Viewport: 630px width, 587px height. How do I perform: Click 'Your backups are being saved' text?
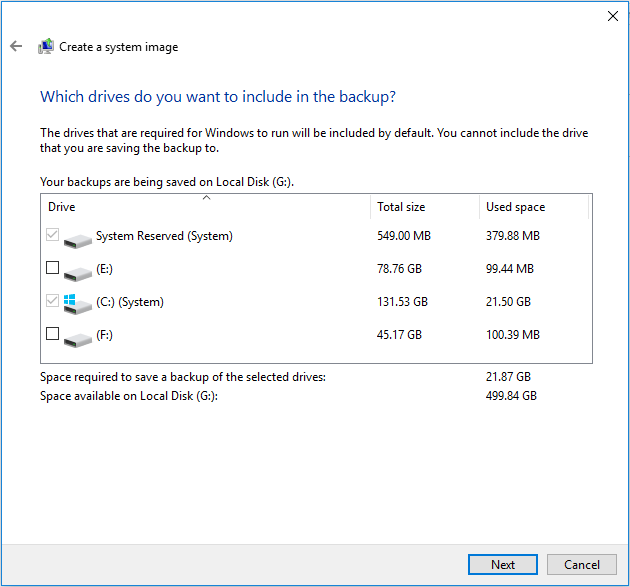(x=167, y=182)
